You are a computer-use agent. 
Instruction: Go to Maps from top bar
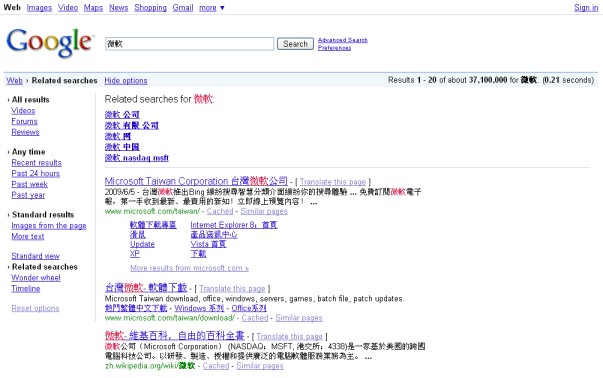(93, 7)
